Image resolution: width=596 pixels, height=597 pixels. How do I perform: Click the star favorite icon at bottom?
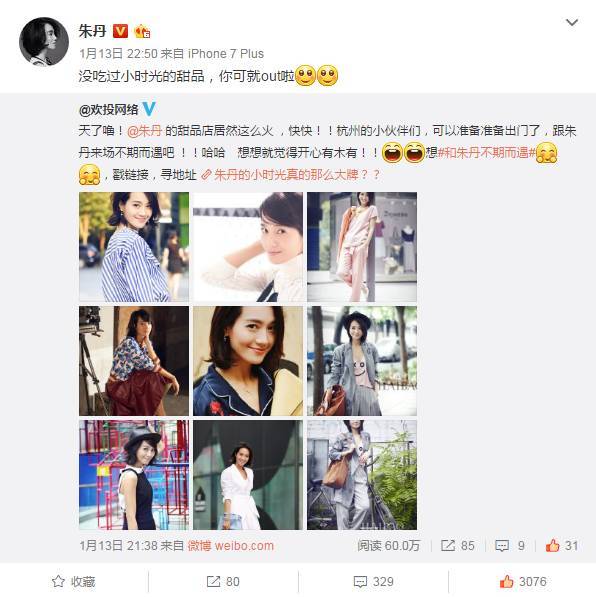coord(58,581)
